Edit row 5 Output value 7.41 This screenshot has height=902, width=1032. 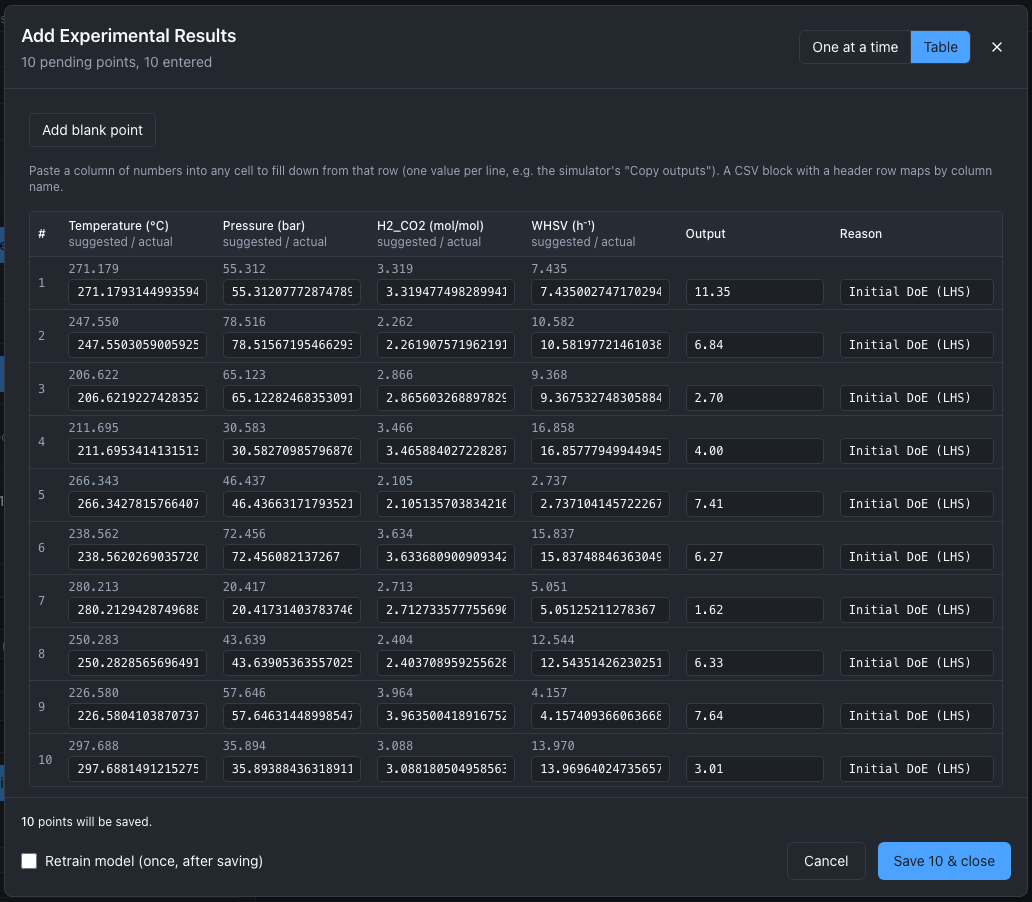(754, 504)
